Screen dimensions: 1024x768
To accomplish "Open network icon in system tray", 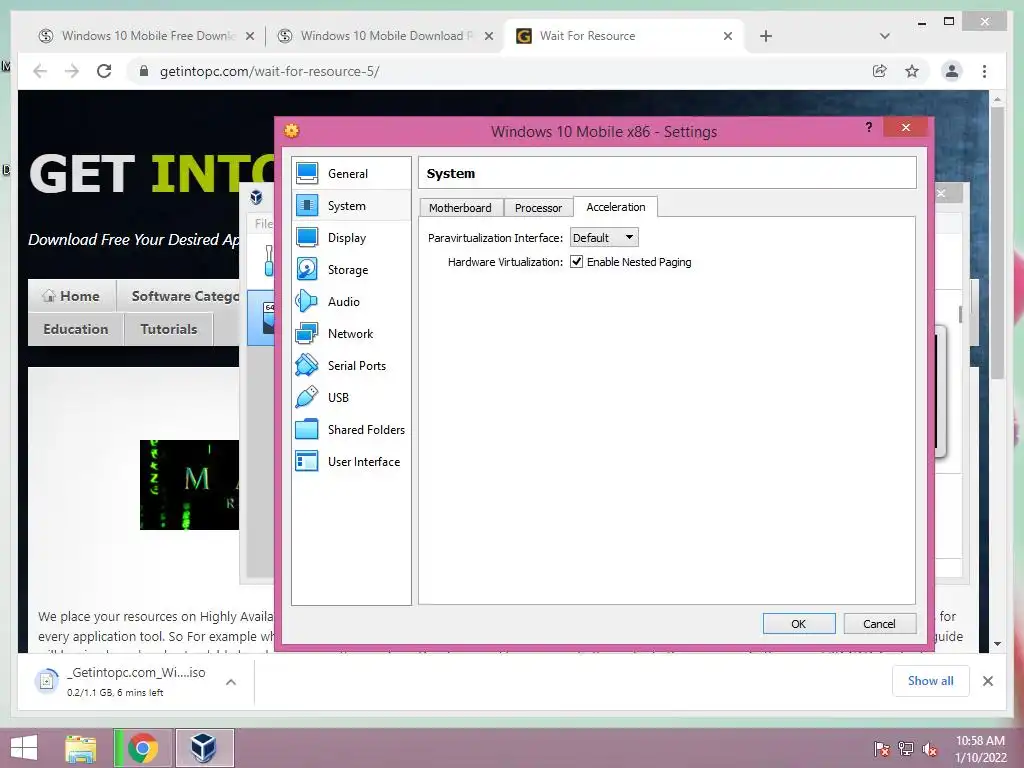I will click(906, 748).
